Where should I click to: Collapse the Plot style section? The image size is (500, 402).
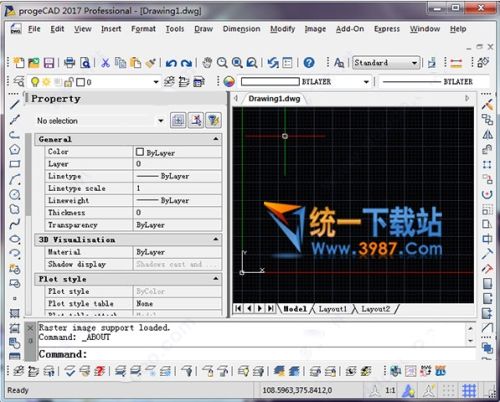[x=216, y=279]
